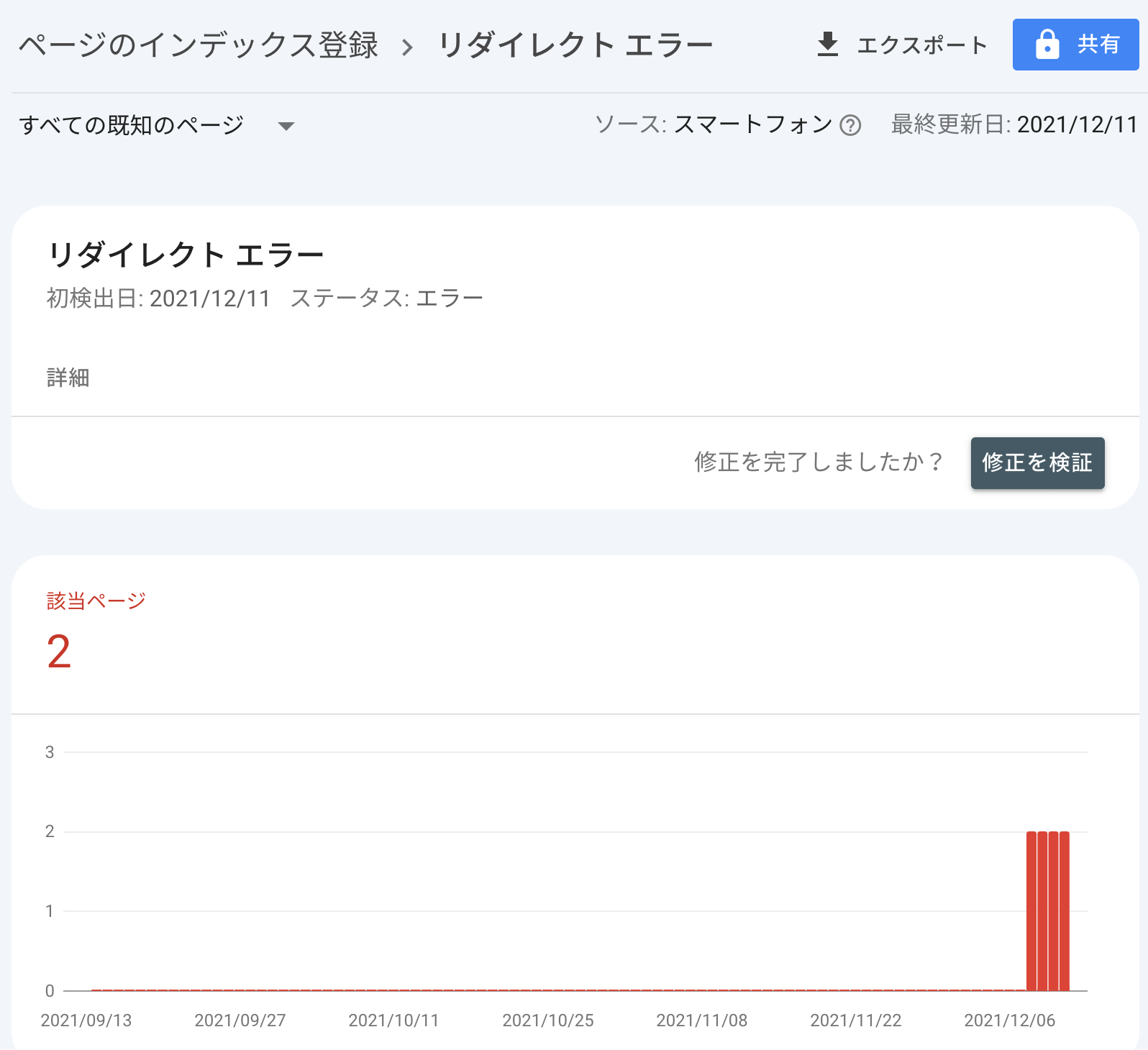Click the 修正を検証 button
Screen dimensions: 1148x1050
click(x=1037, y=463)
